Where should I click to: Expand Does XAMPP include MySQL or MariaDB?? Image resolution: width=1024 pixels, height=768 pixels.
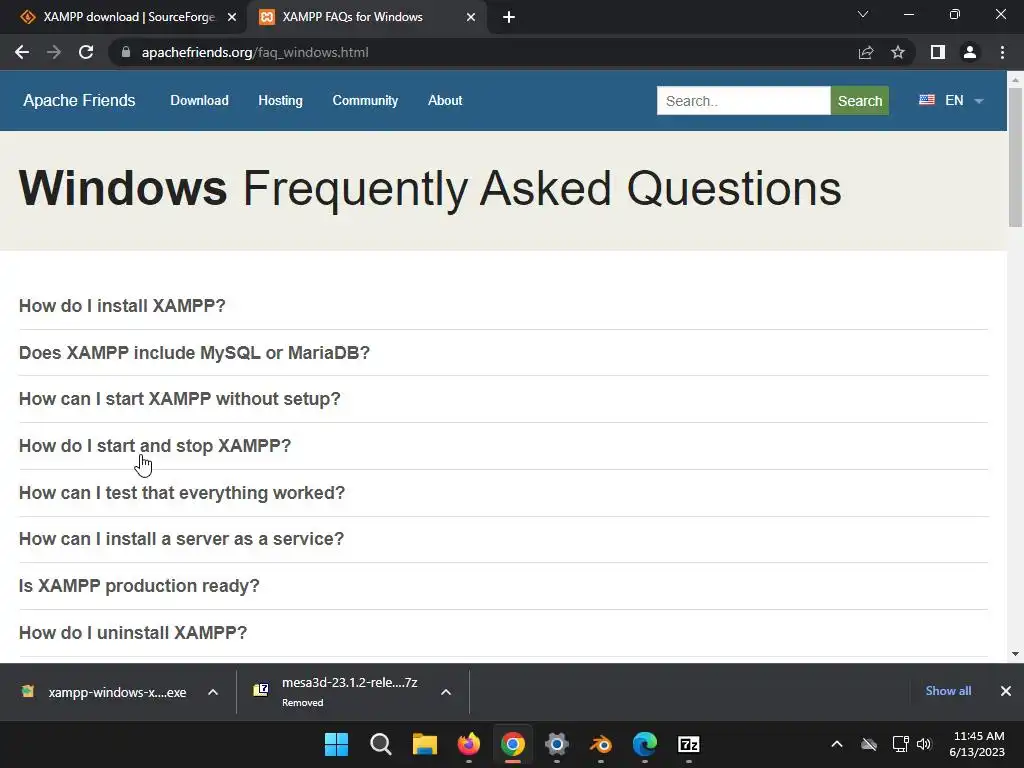pos(194,353)
